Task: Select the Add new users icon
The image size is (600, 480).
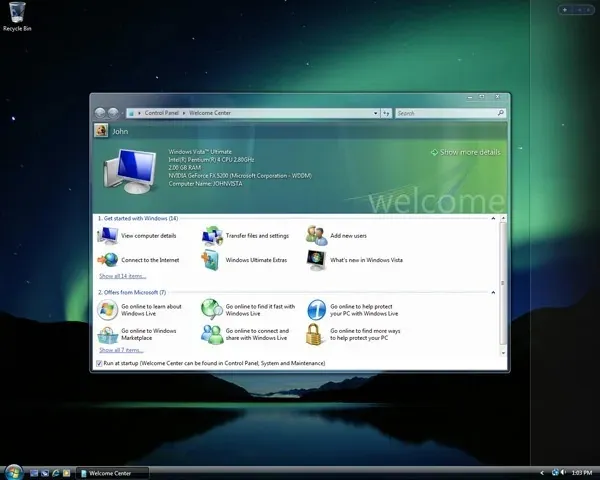Action: pos(316,236)
